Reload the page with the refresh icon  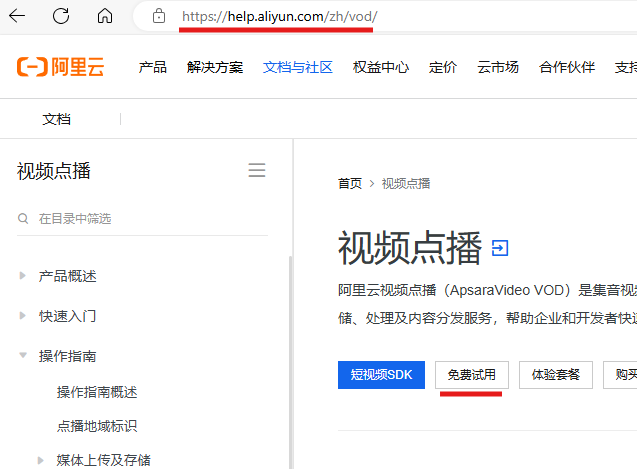point(61,16)
